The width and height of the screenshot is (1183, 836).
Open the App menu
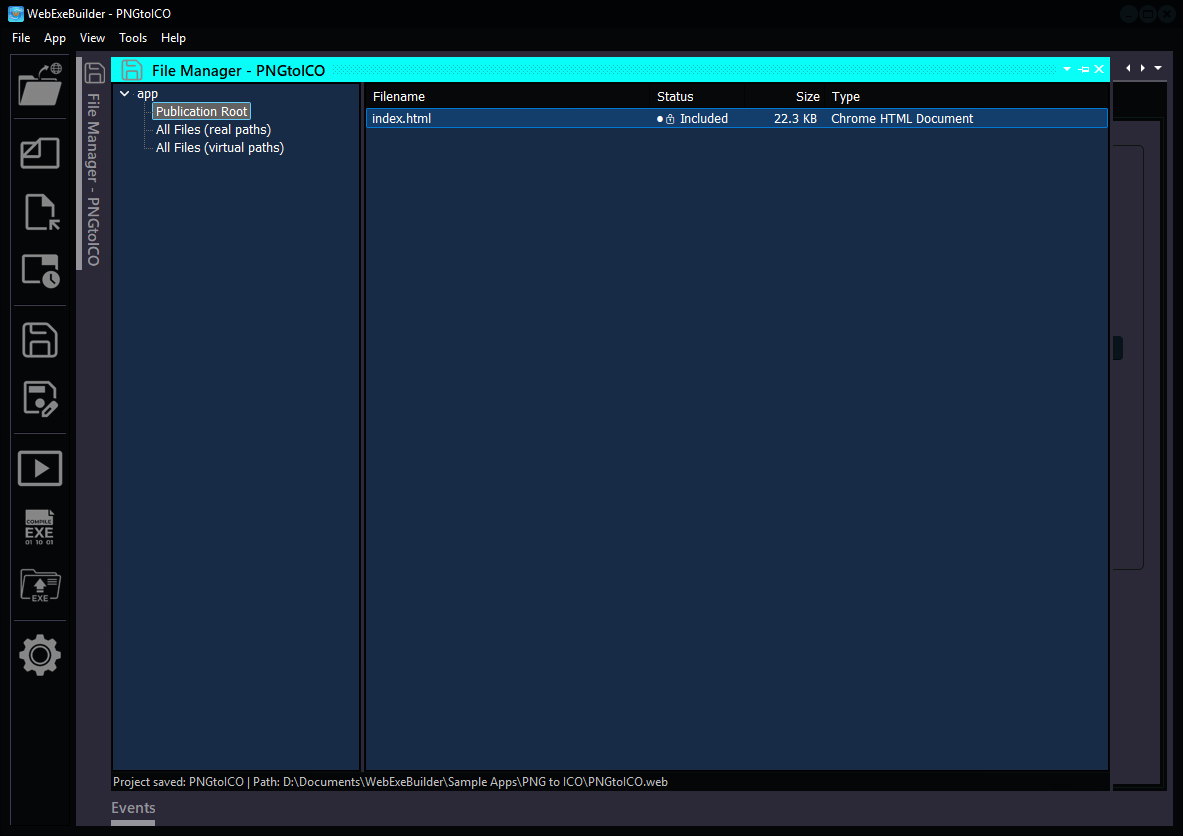[x=55, y=38]
